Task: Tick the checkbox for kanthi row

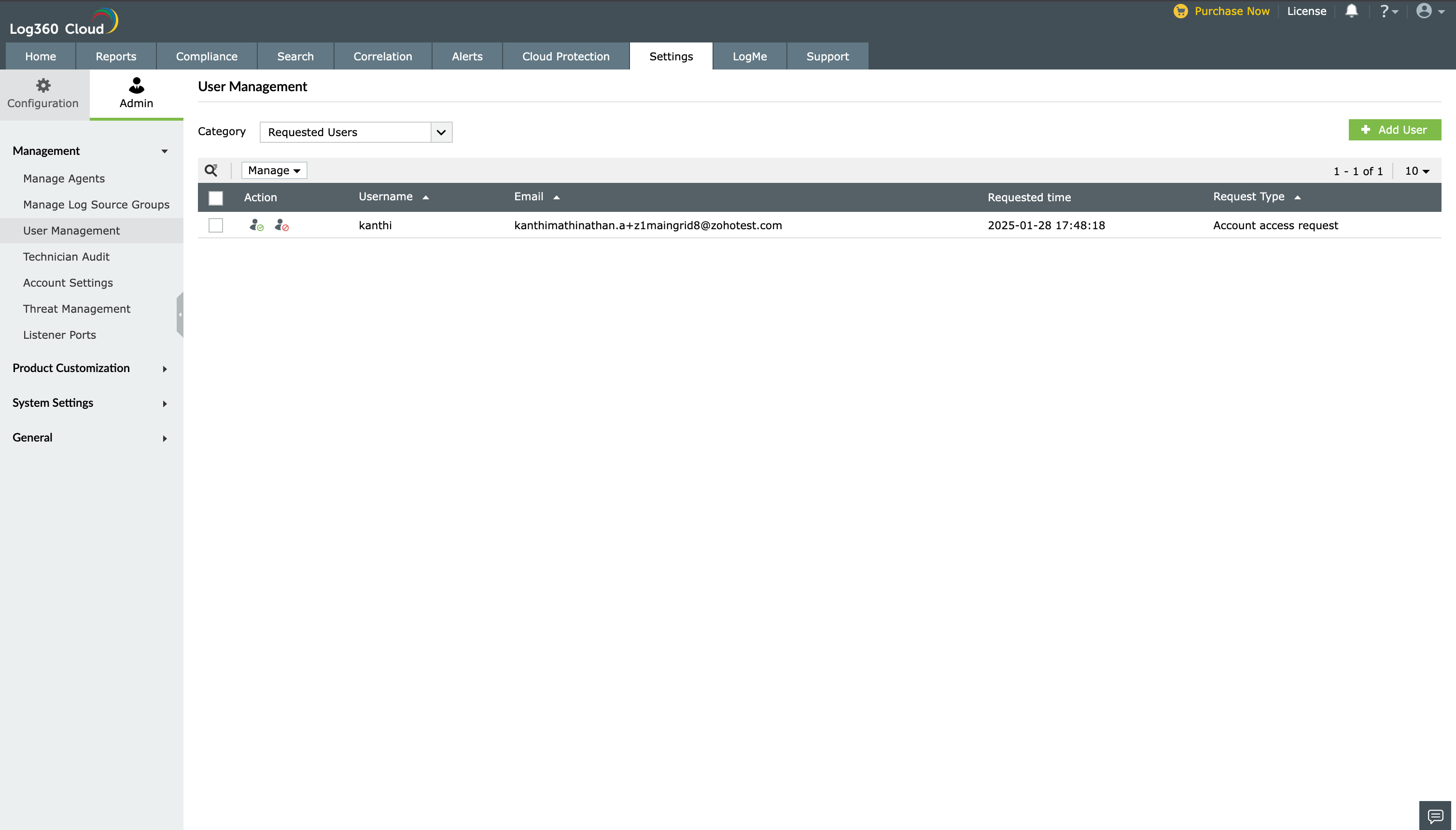Action: 216,225
